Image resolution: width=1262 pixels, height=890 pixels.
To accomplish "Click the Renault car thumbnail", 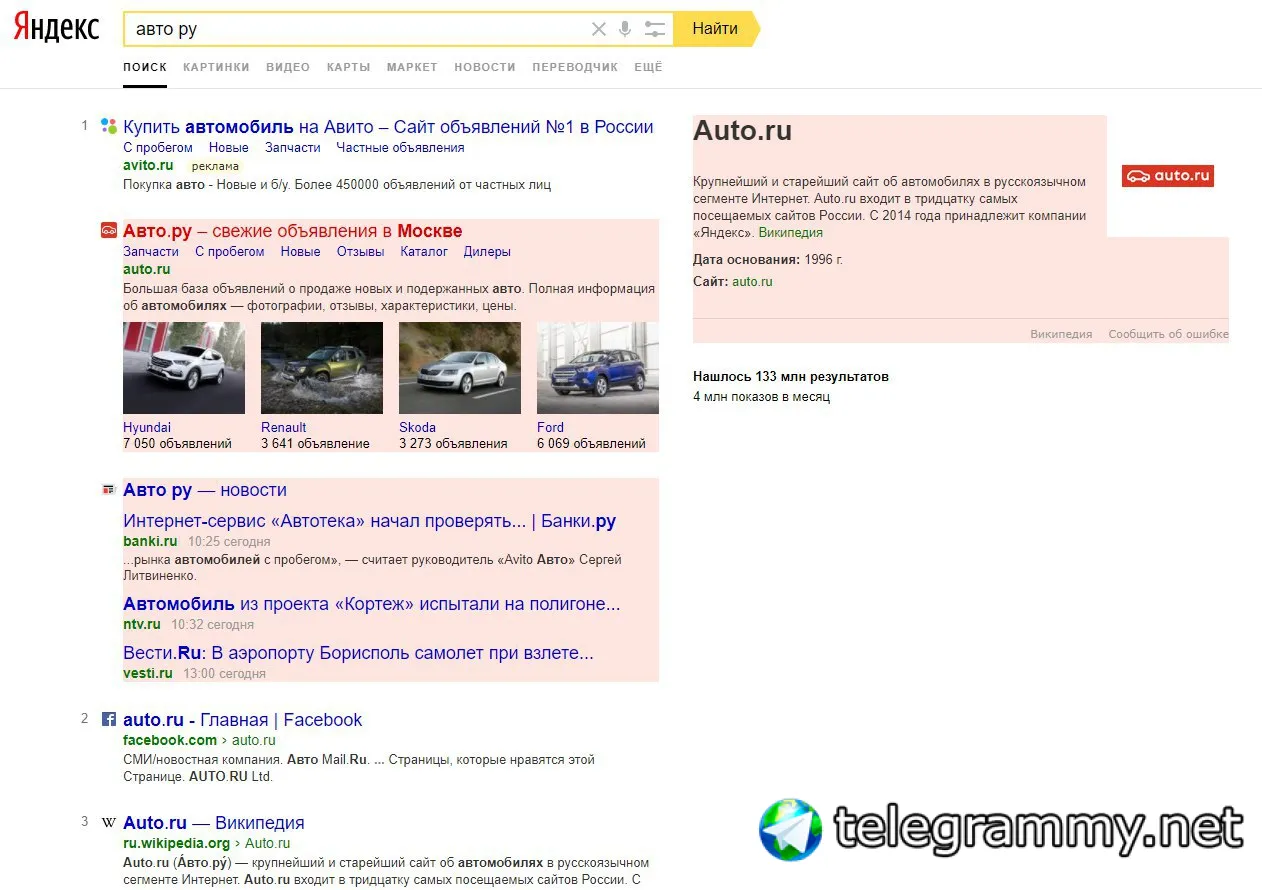I will point(322,368).
